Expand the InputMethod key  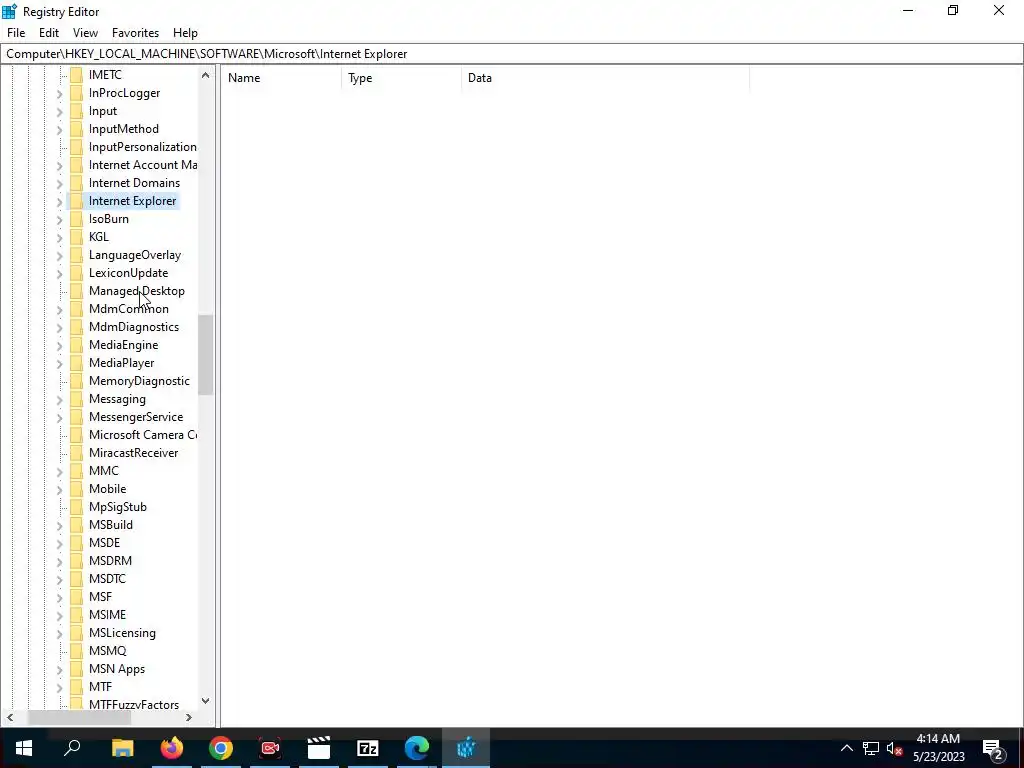click(59, 129)
